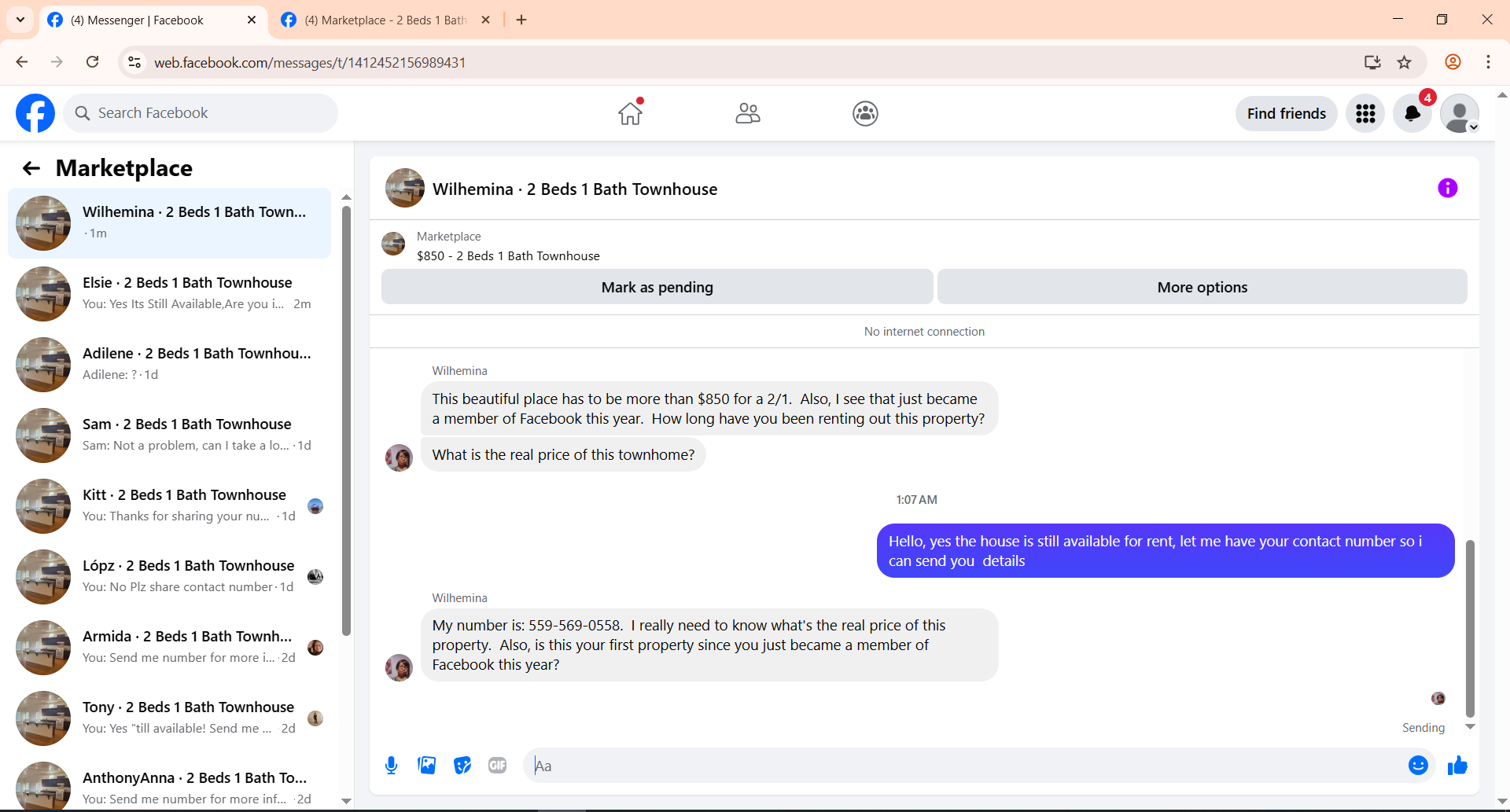Click the 1:07 AM timestamp
This screenshot has height=812, width=1510.
point(916,500)
